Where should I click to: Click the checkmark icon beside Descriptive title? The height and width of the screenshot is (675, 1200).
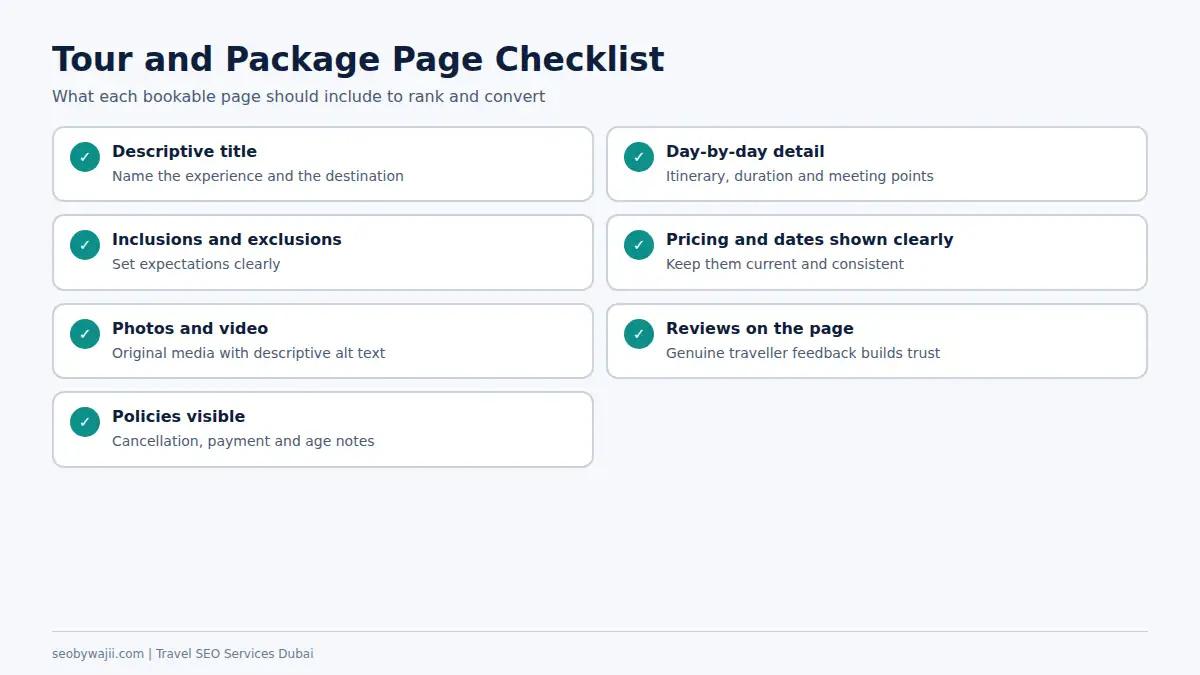85,157
